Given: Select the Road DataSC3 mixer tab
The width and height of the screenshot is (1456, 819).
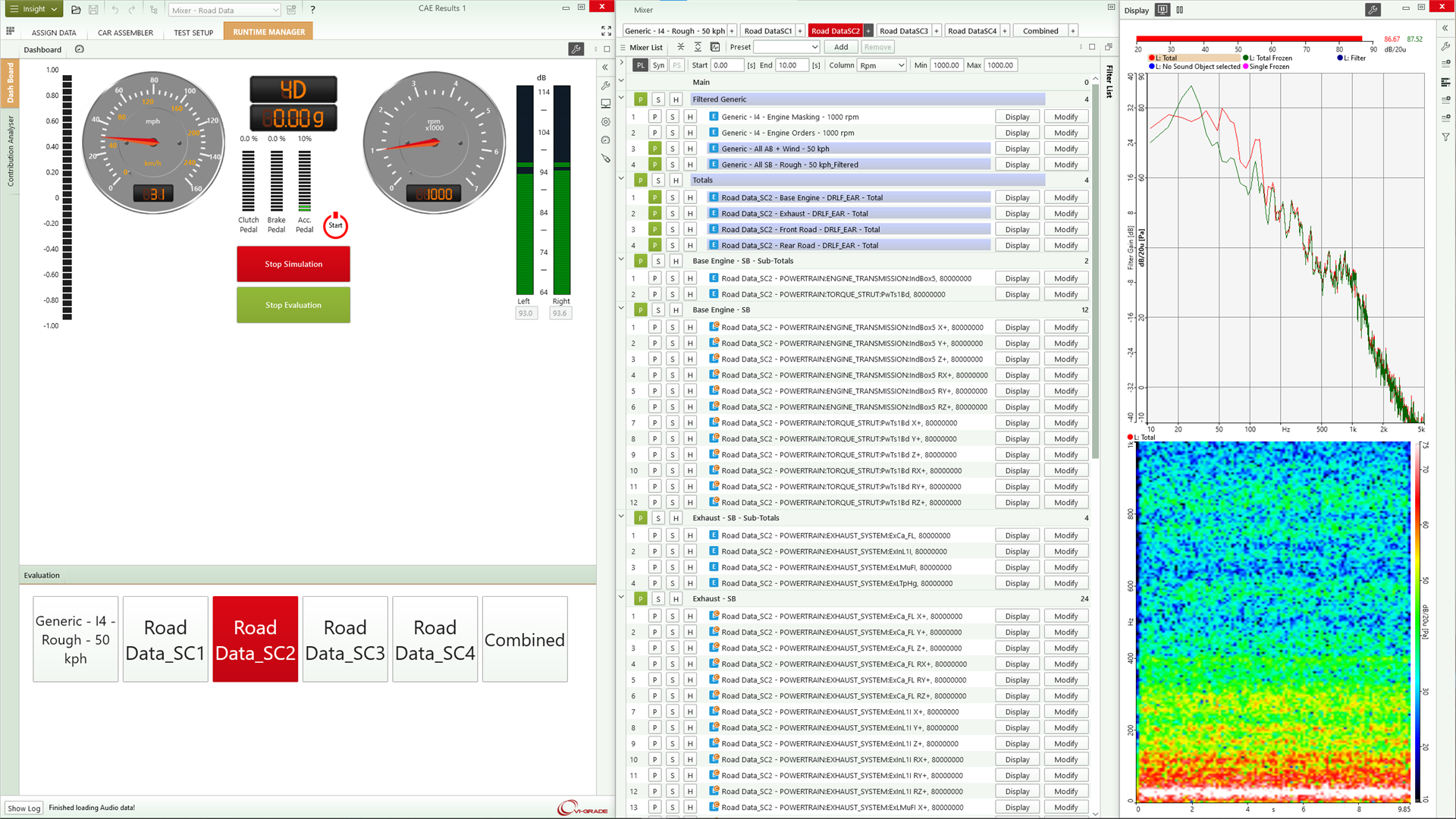Looking at the screenshot, I should (x=903, y=31).
